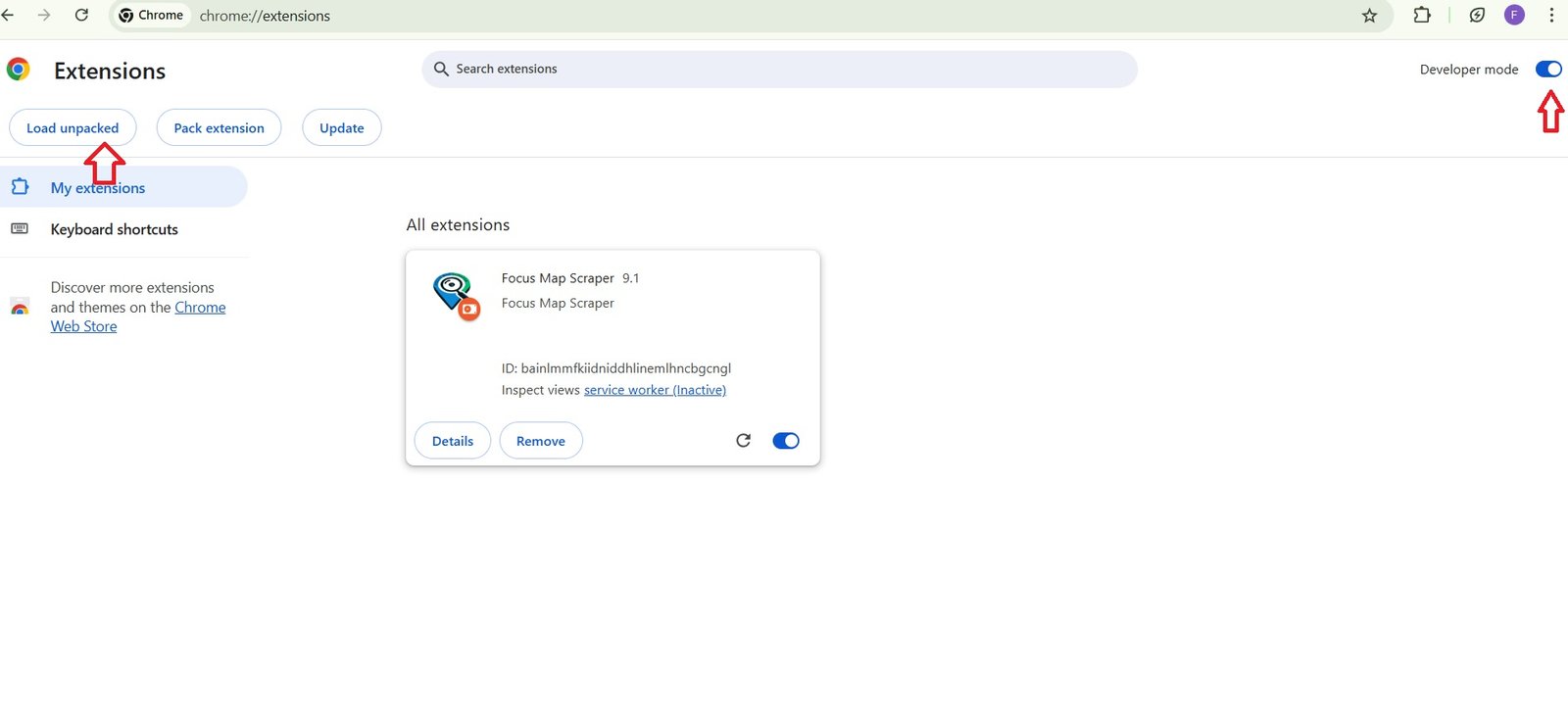Click the Developer mode label
The width and height of the screenshot is (1568, 725).
pyautogui.click(x=1469, y=70)
